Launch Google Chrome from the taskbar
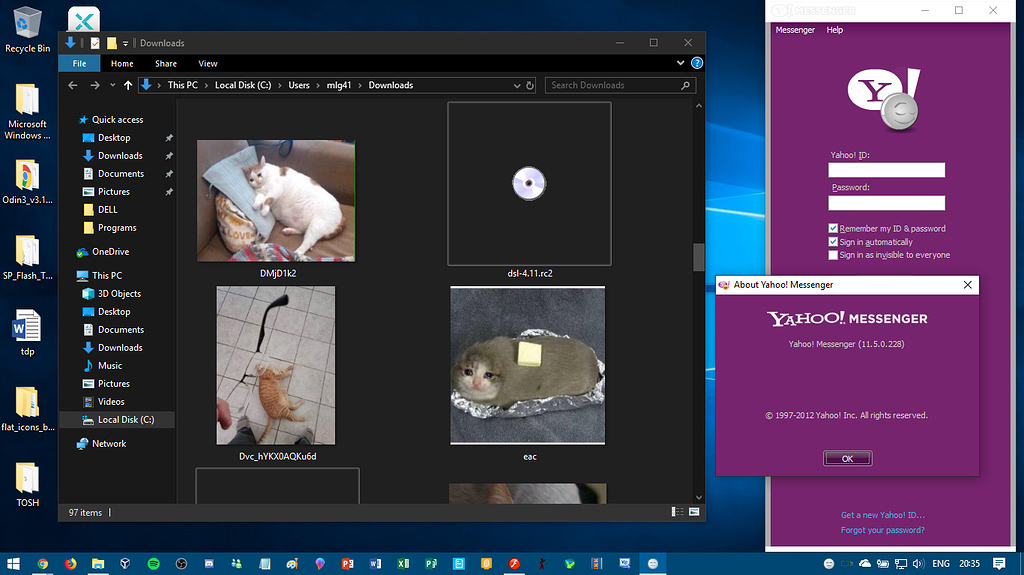 [42, 563]
